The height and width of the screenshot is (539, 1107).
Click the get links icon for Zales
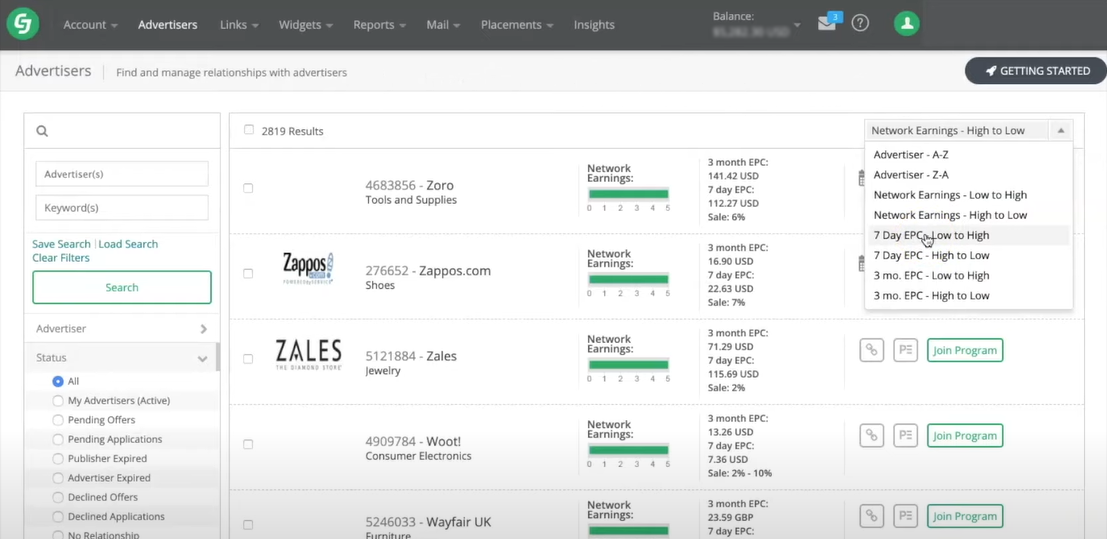click(871, 350)
